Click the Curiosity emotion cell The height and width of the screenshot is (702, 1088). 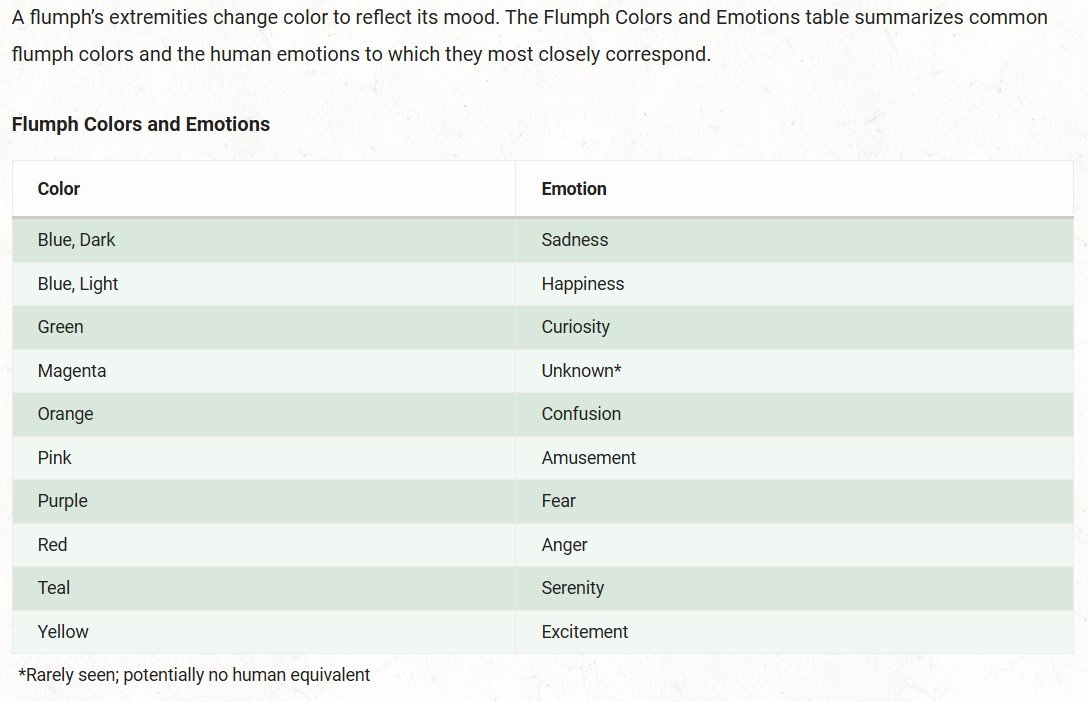[794, 327]
